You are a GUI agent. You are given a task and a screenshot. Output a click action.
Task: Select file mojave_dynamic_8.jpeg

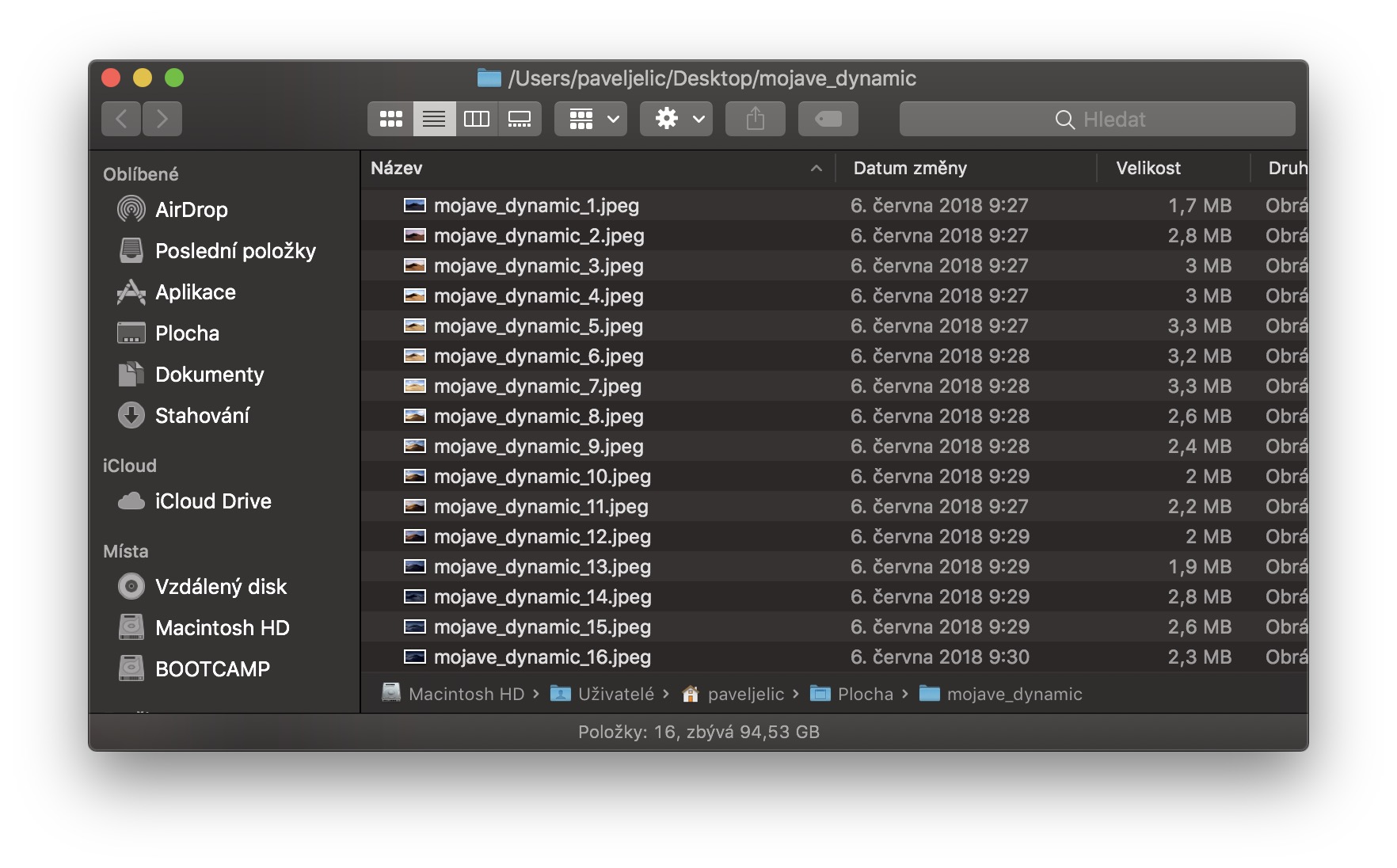coord(539,417)
